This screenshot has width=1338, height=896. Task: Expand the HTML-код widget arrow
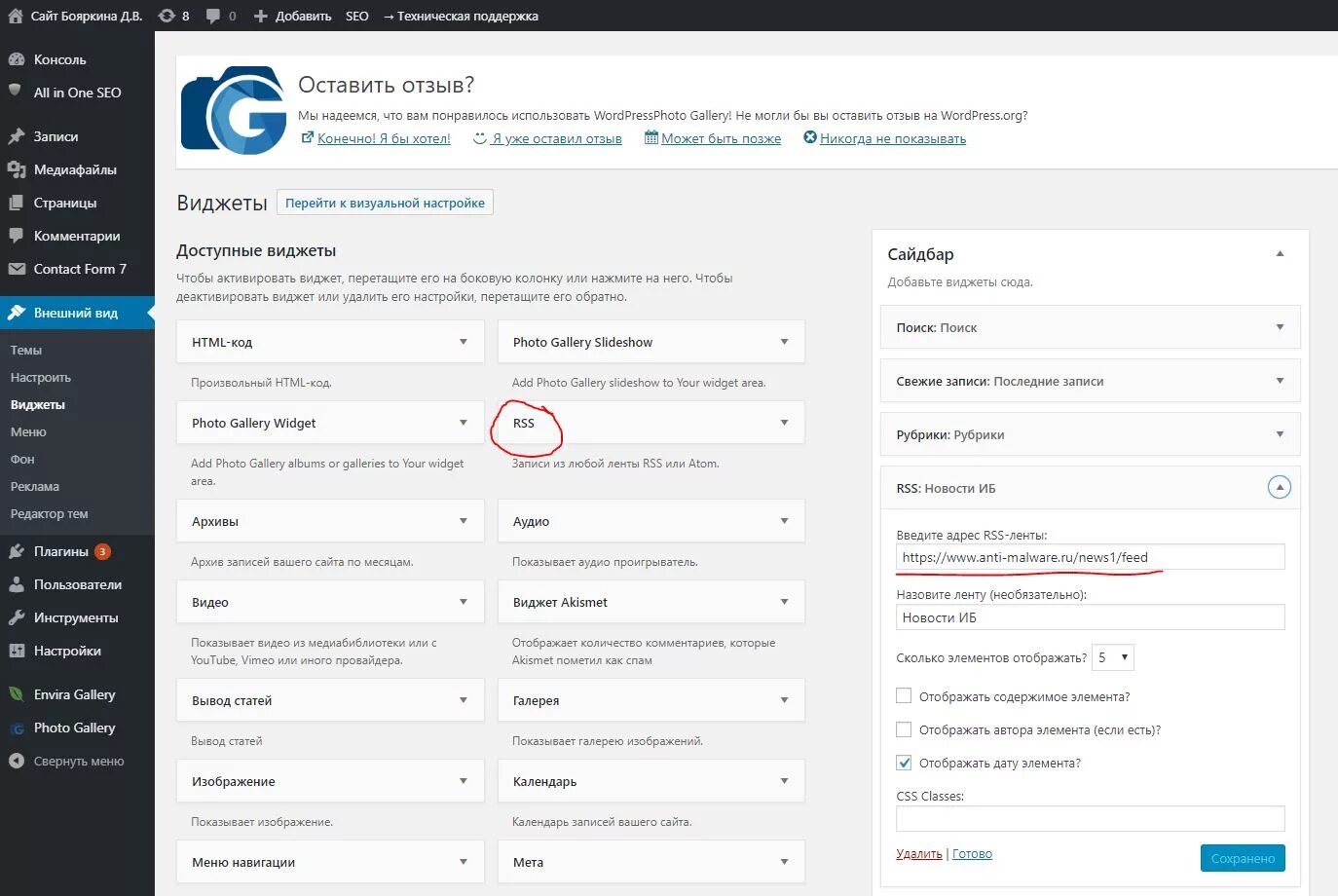tap(464, 342)
